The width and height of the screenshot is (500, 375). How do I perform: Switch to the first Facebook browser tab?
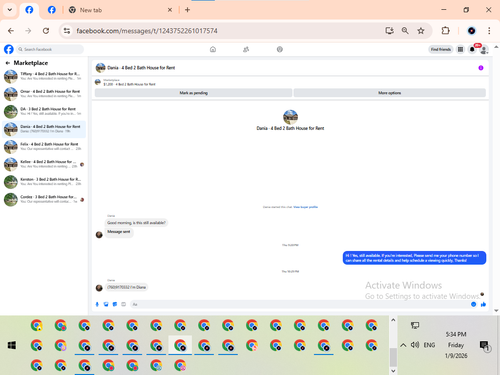[29, 10]
